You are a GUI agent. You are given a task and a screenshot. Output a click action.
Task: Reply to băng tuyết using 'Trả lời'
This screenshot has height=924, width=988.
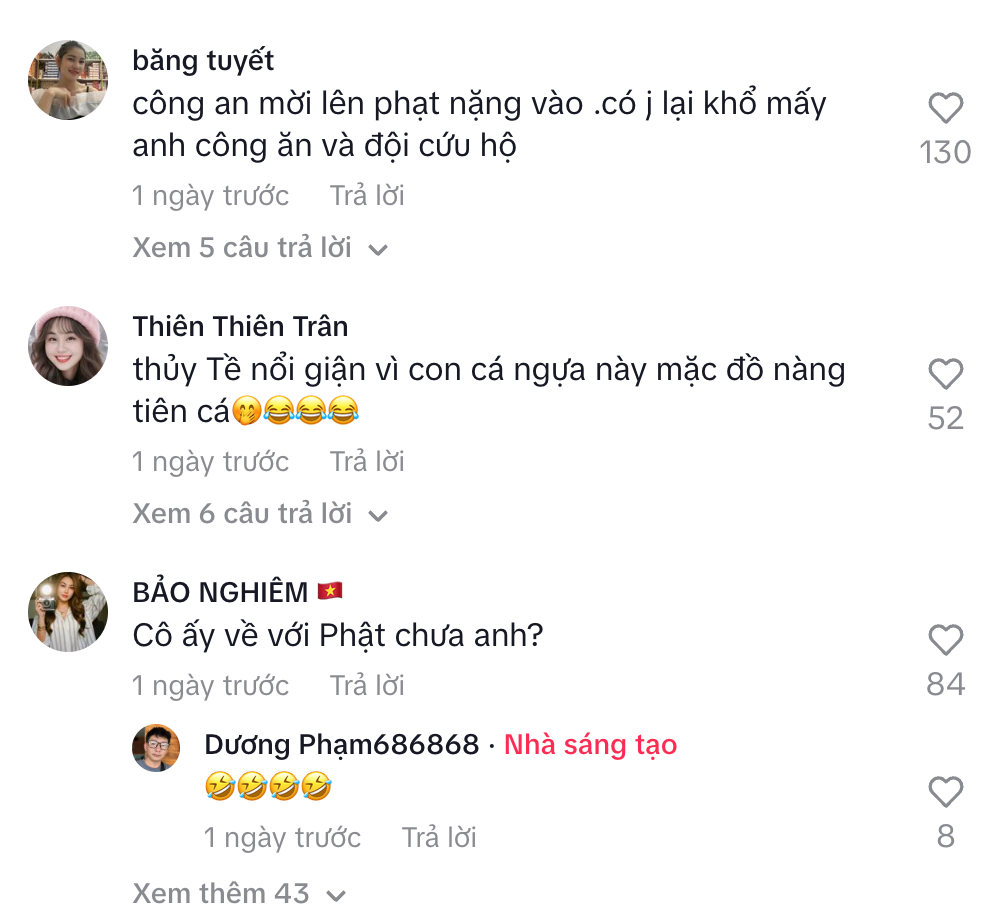367,196
